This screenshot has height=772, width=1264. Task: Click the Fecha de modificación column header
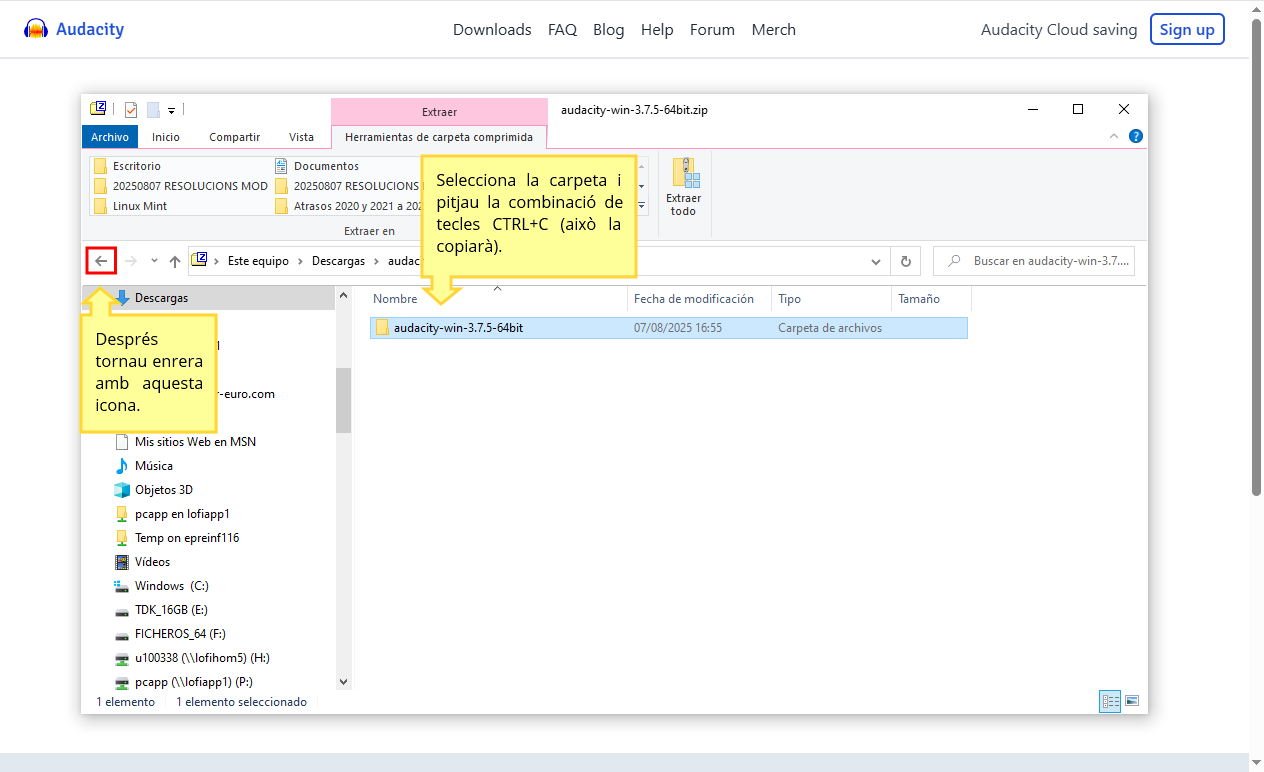pos(699,299)
